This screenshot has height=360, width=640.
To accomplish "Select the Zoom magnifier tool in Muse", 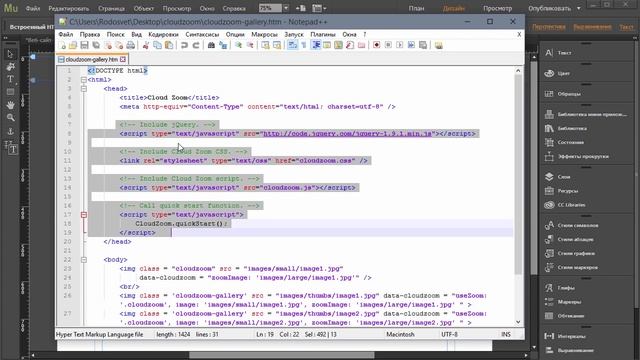I will click(x=11, y=118).
